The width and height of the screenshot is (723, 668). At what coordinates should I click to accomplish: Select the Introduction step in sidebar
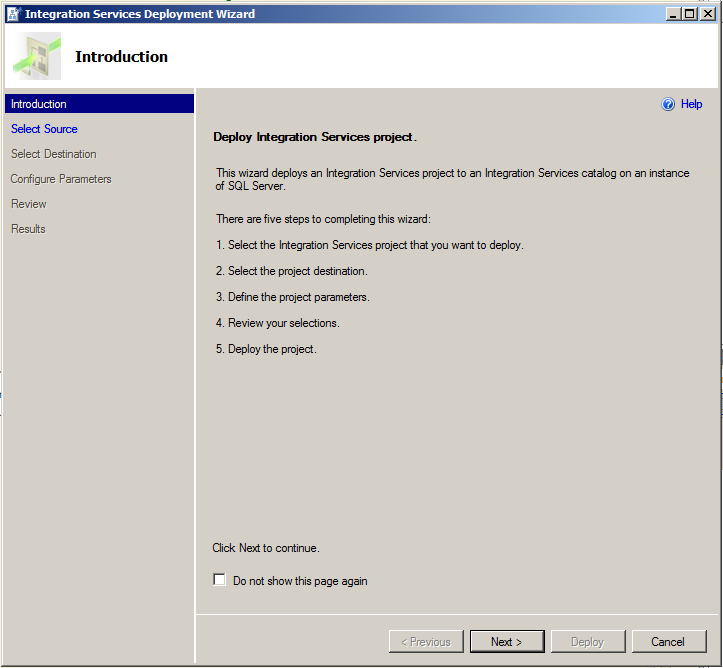pyautogui.click(x=99, y=104)
